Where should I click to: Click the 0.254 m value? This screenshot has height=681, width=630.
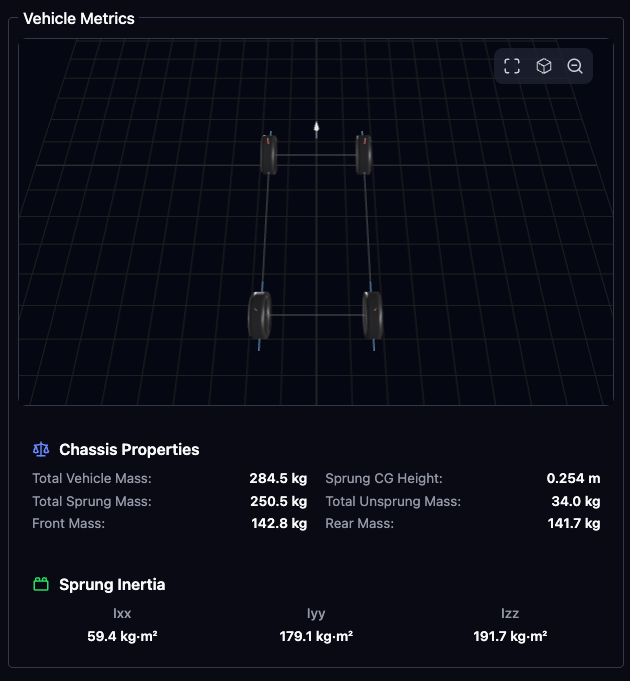[x=573, y=478]
